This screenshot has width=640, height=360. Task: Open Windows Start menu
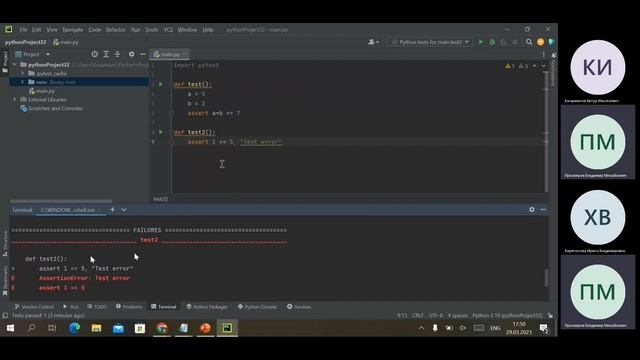pyautogui.click(x=10, y=328)
